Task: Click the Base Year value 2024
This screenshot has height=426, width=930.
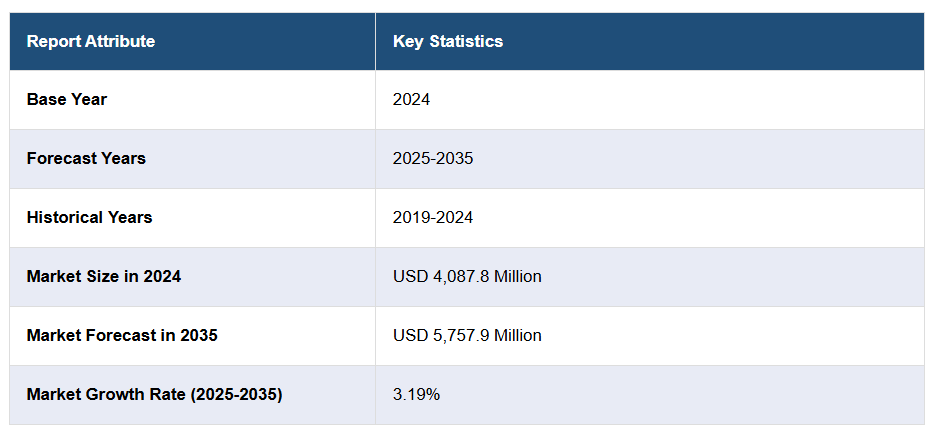Action: (411, 99)
